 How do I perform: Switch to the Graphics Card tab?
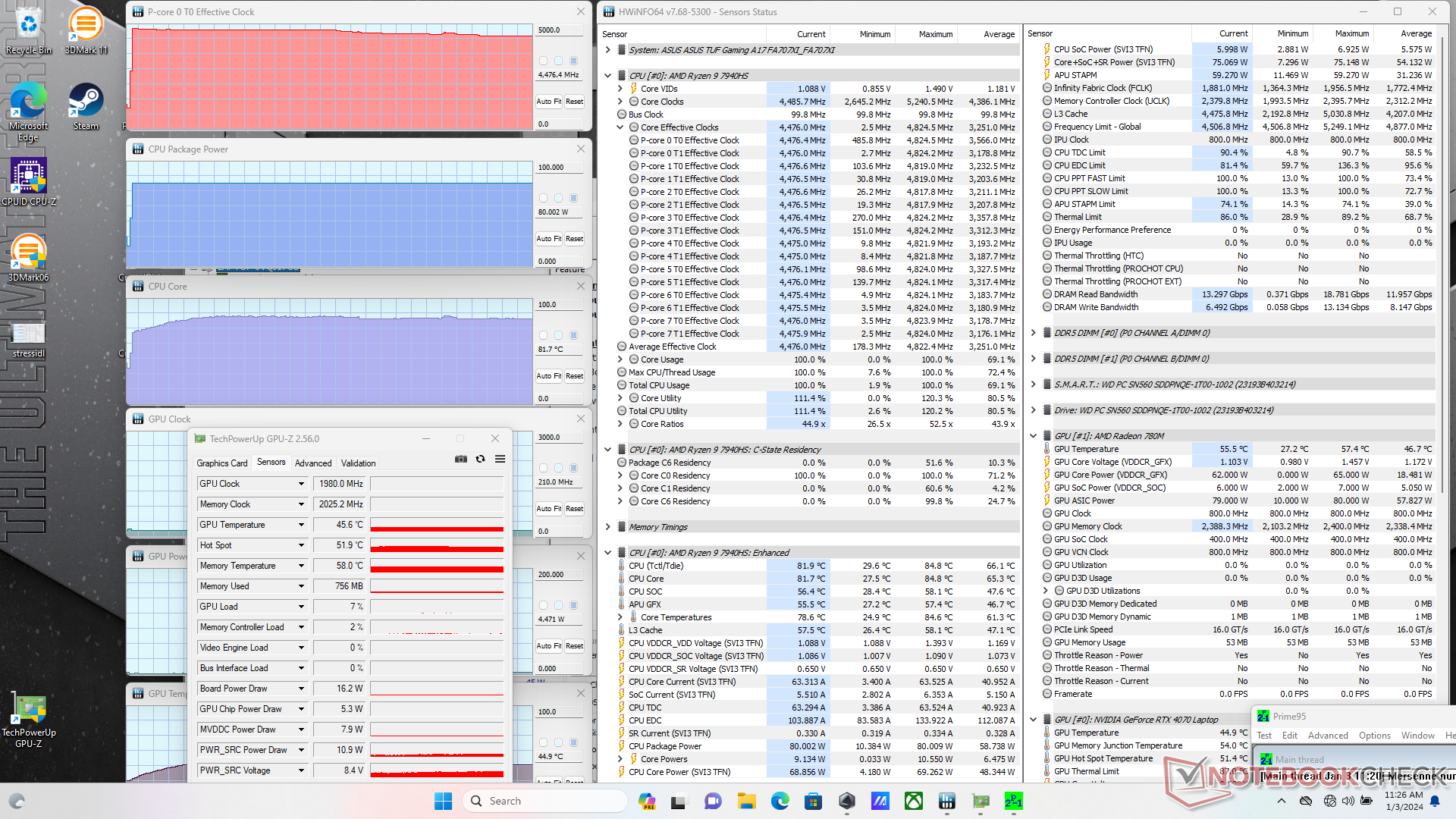coord(221,463)
